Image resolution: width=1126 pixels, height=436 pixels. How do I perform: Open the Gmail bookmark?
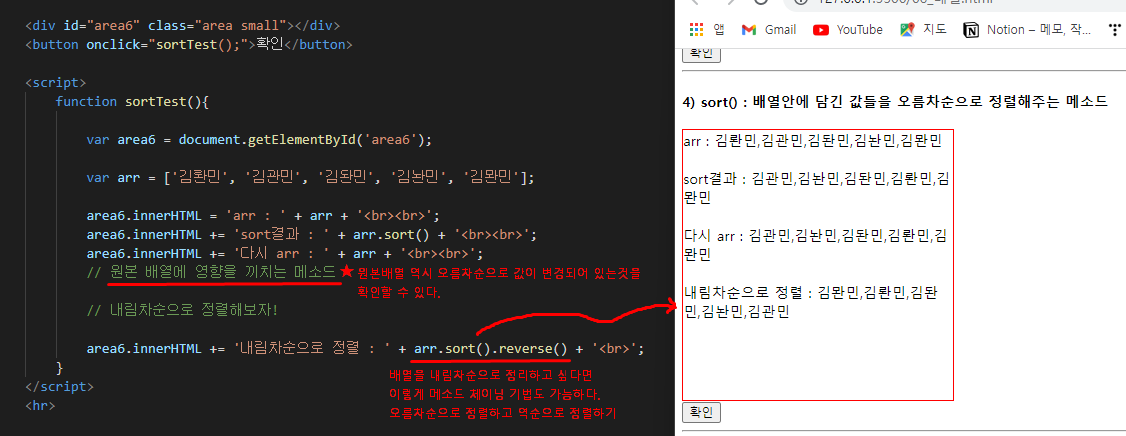click(x=768, y=29)
